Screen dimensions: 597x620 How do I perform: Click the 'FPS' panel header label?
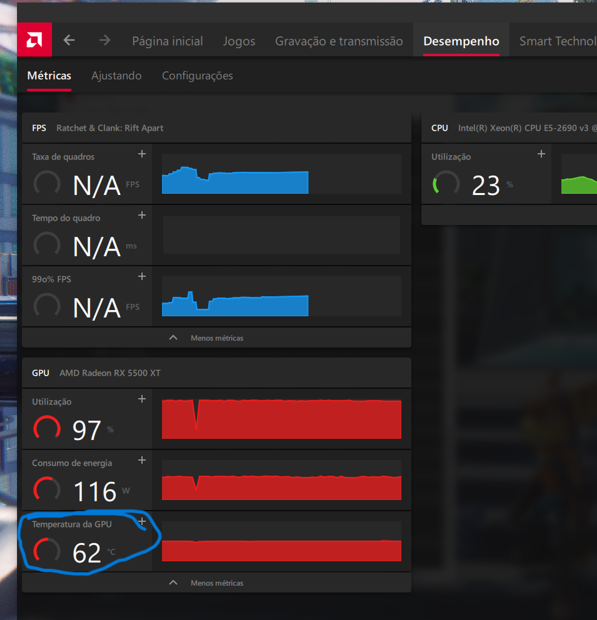click(x=39, y=128)
